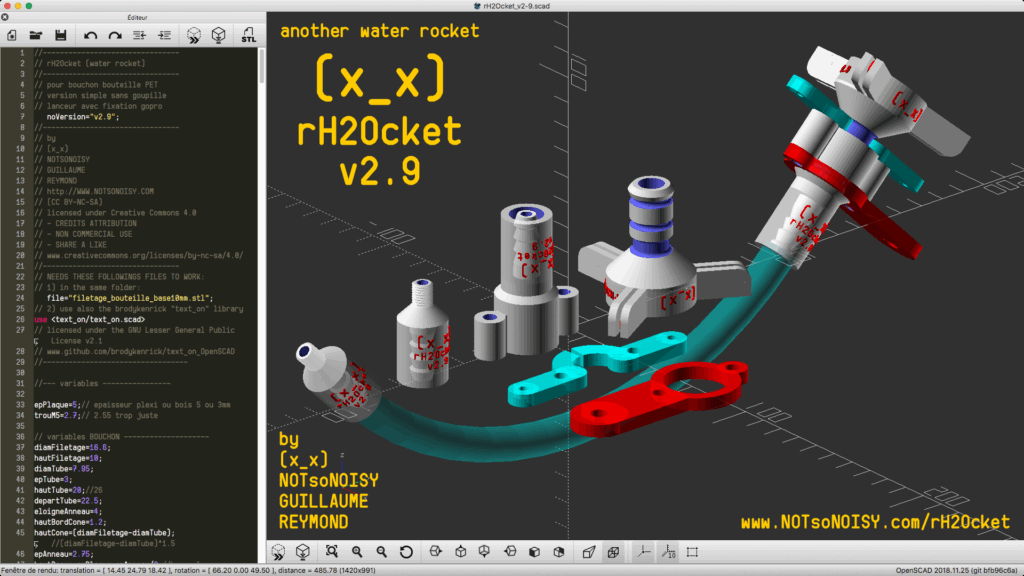Enable Perspective projection
This screenshot has width=1024, height=576.
click(x=588, y=552)
